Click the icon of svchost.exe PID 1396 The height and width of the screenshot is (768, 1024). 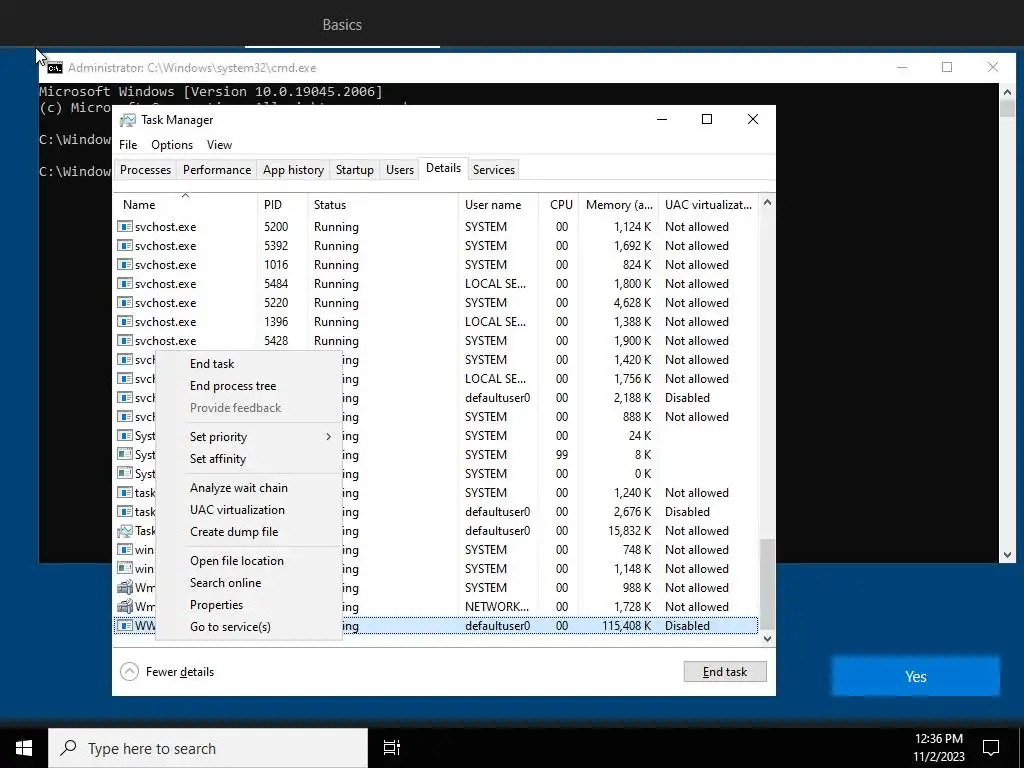click(125, 321)
